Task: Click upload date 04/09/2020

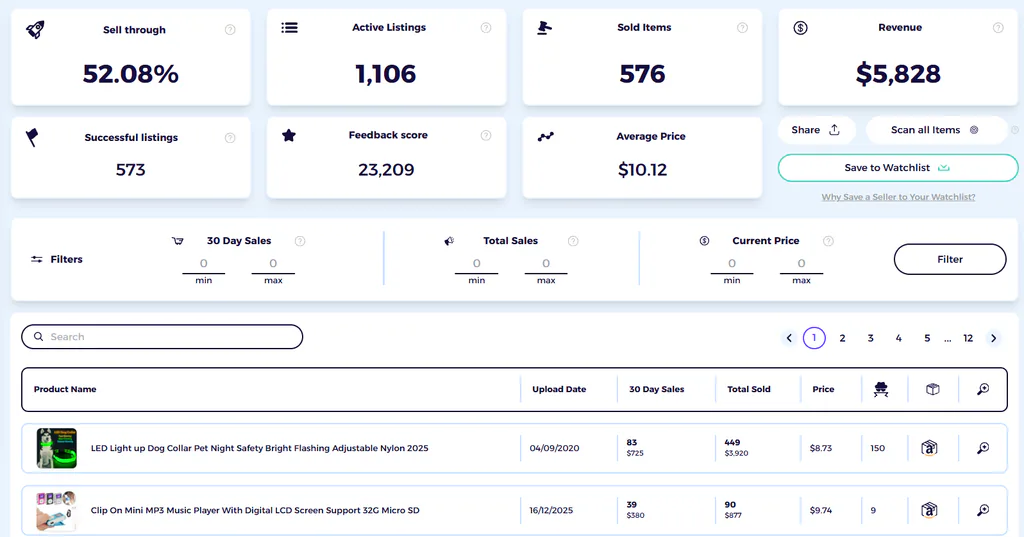Action: [x=554, y=448]
